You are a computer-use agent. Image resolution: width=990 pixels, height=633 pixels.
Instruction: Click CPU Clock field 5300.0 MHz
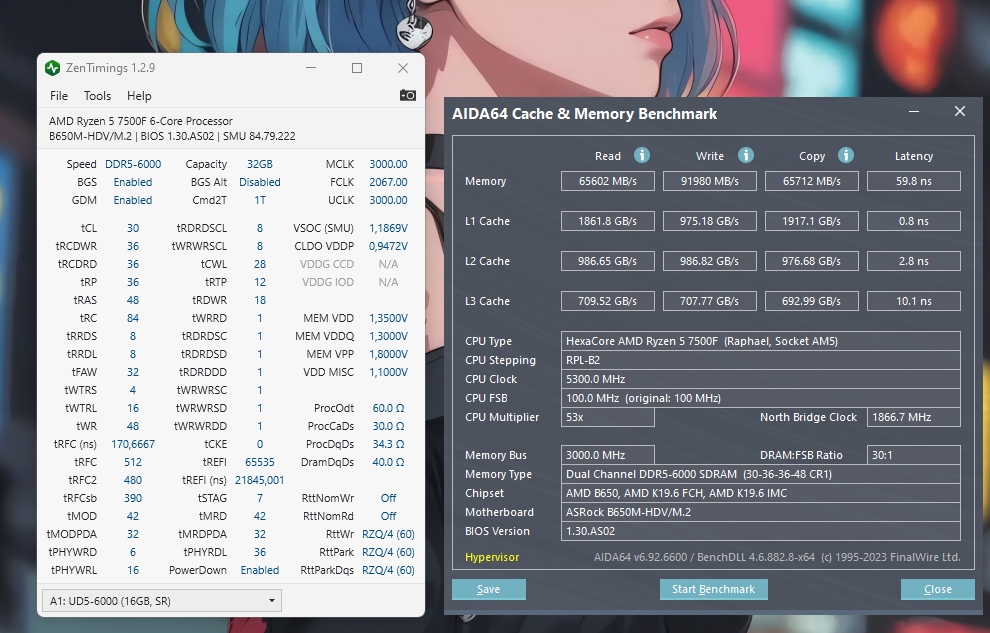(761, 379)
